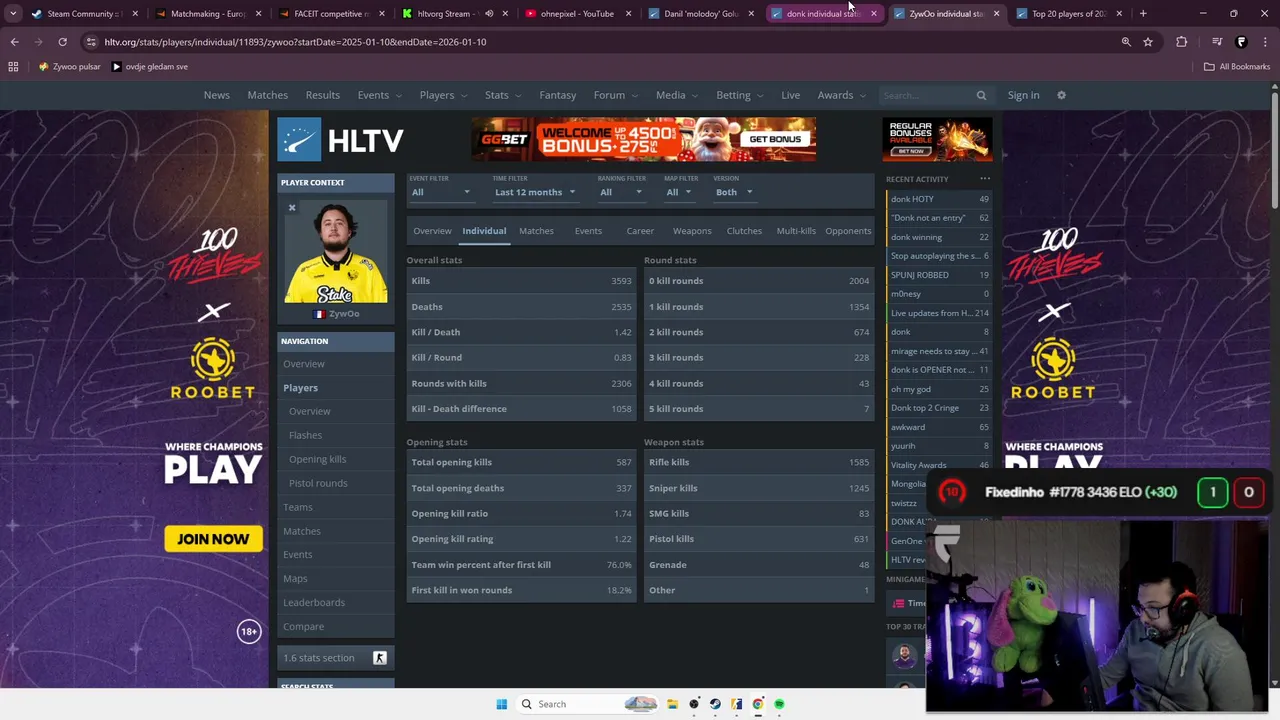The height and width of the screenshot is (720, 1280).
Task: Click the HLTV logo
Action: pyautogui.click(x=341, y=140)
